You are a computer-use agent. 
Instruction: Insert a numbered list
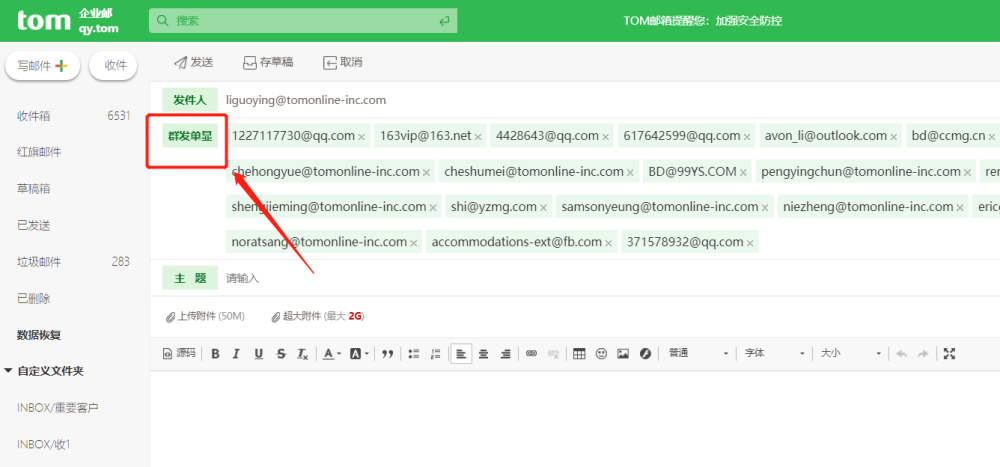(436, 353)
